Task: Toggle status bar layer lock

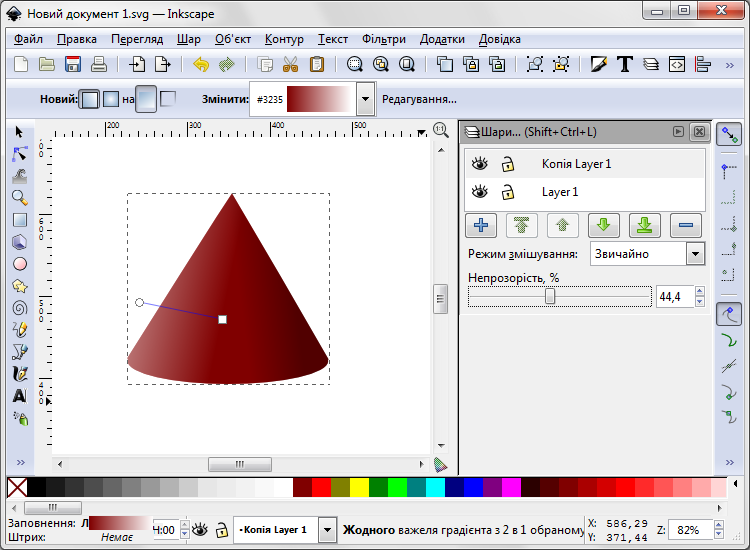Action: coord(221,530)
